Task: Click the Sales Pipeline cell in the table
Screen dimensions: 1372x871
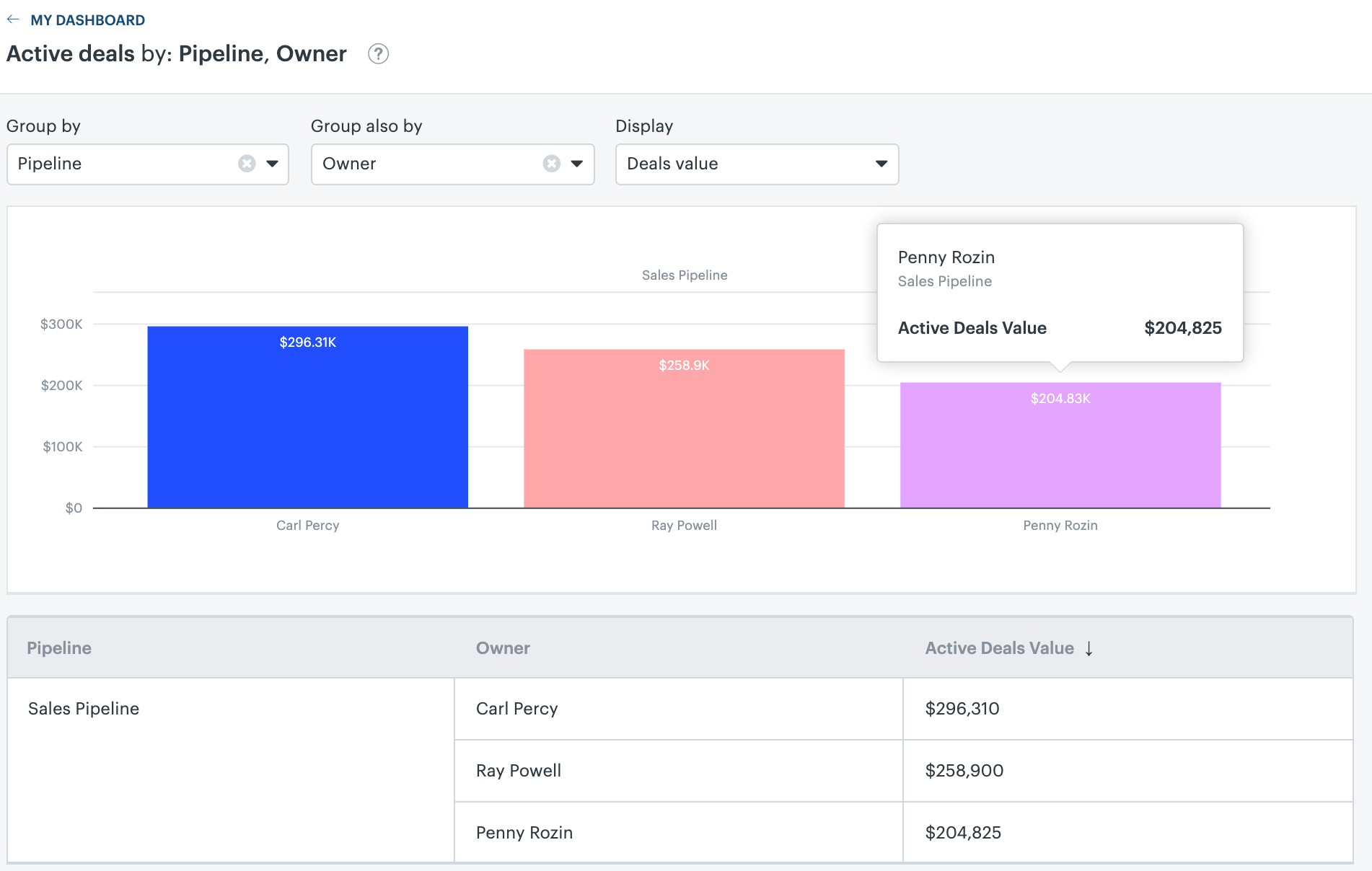Action: 83,709
